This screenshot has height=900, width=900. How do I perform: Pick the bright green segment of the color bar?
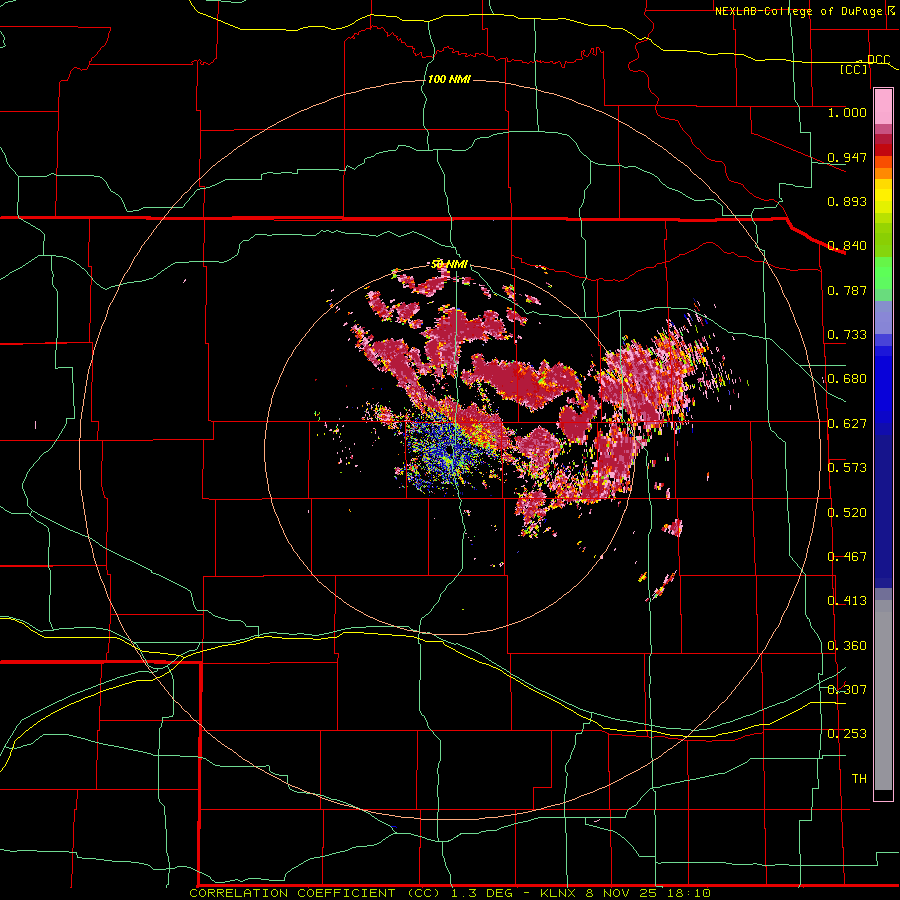point(883,273)
